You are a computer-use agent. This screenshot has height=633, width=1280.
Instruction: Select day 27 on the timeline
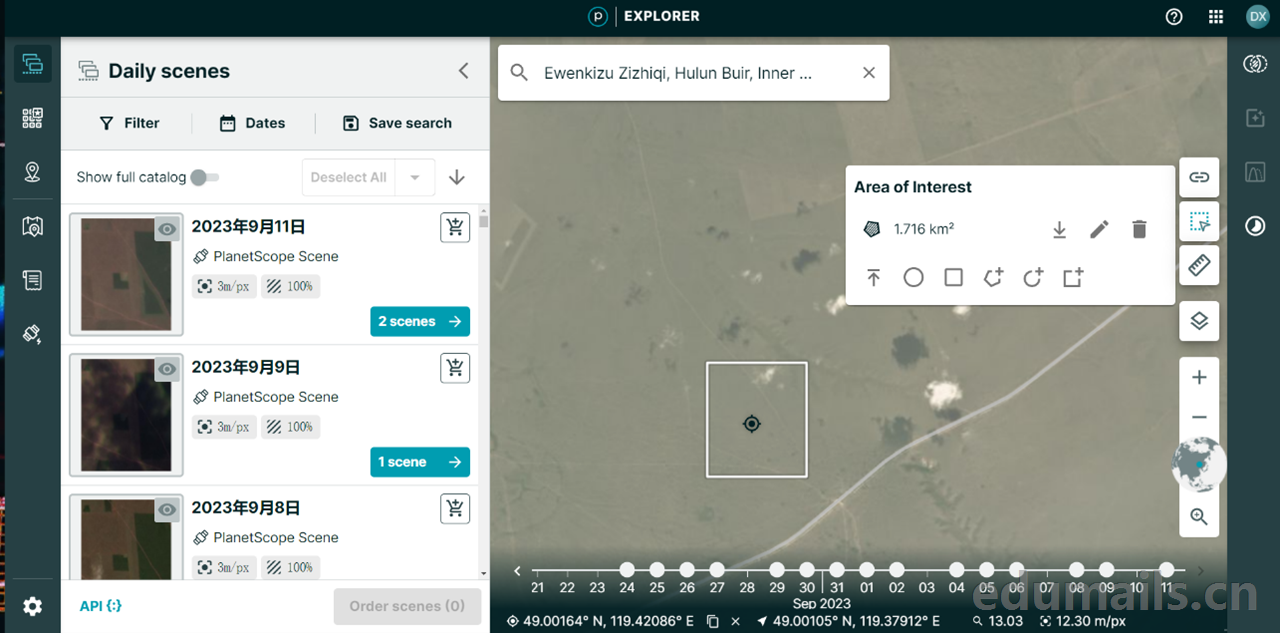(x=717, y=570)
